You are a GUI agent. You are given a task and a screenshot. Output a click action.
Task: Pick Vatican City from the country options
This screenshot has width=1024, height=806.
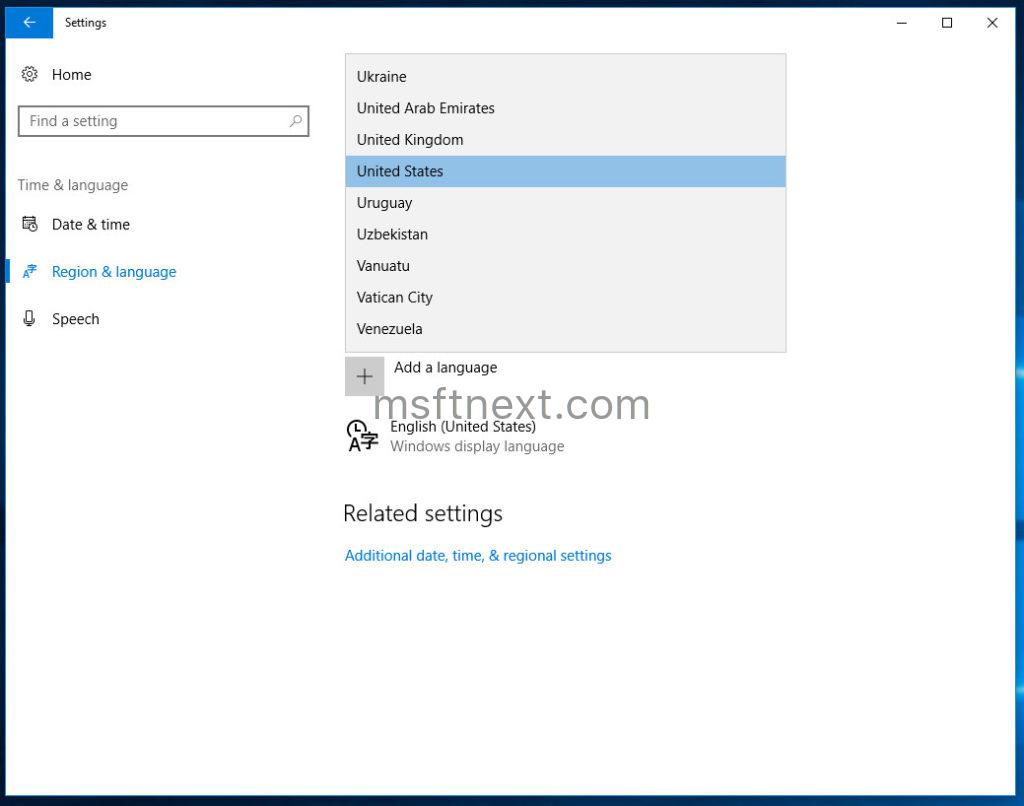tap(394, 297)
